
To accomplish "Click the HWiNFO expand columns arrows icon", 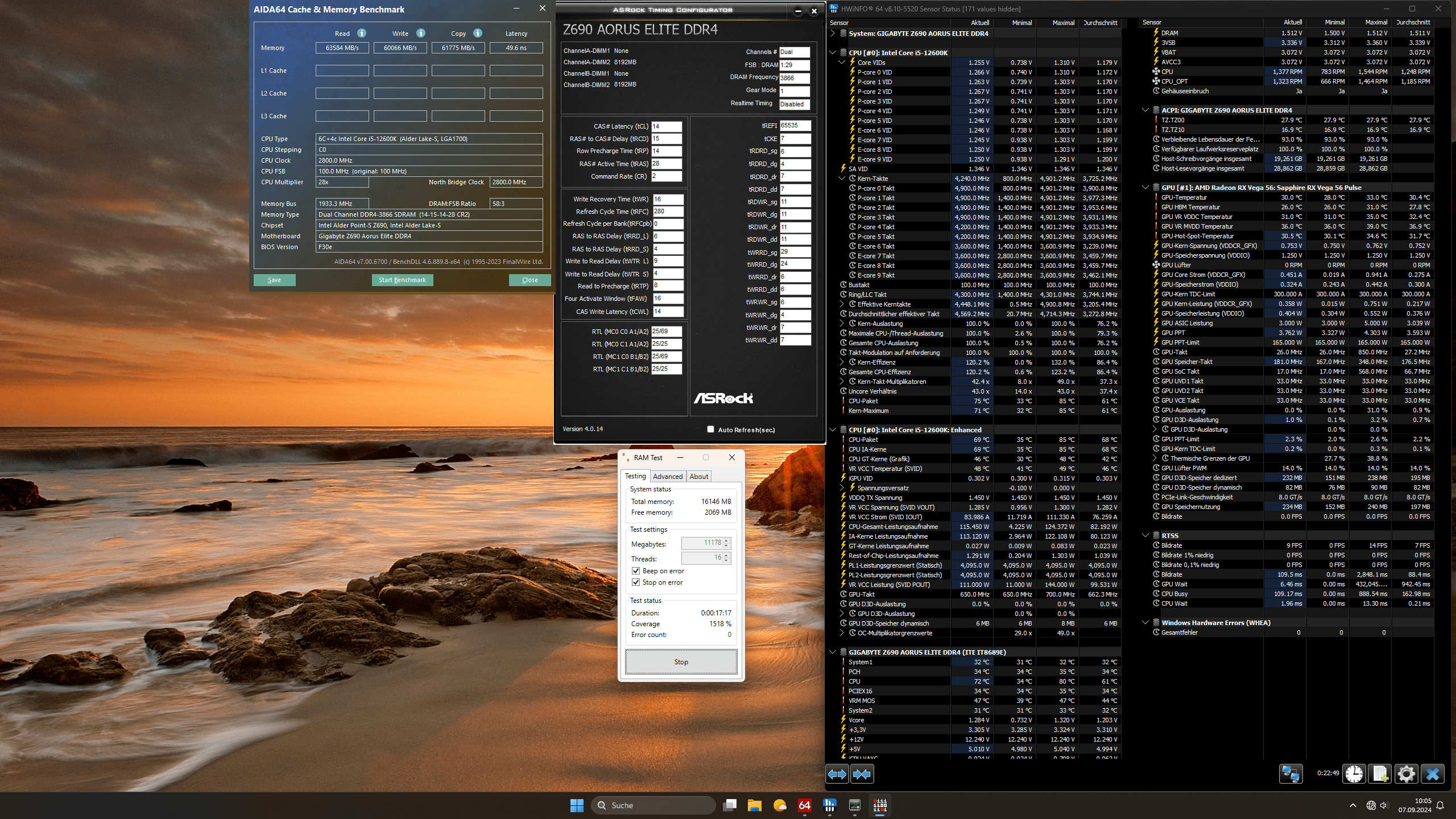I will (837, 774).
